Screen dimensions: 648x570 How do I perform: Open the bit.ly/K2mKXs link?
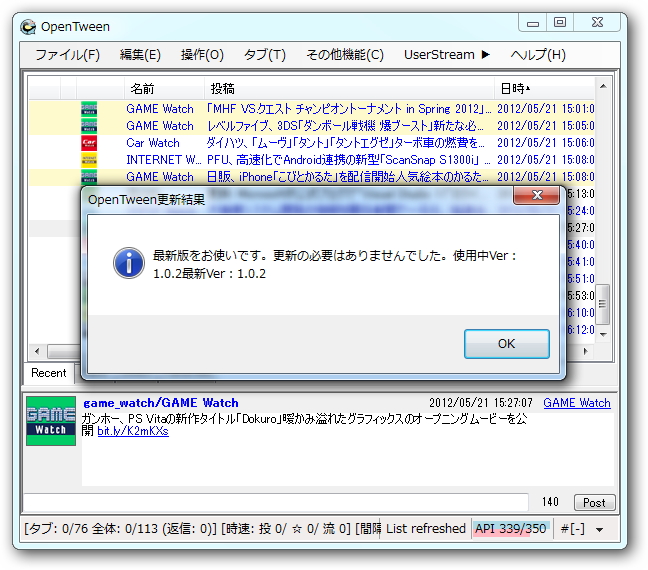(133, 431)
